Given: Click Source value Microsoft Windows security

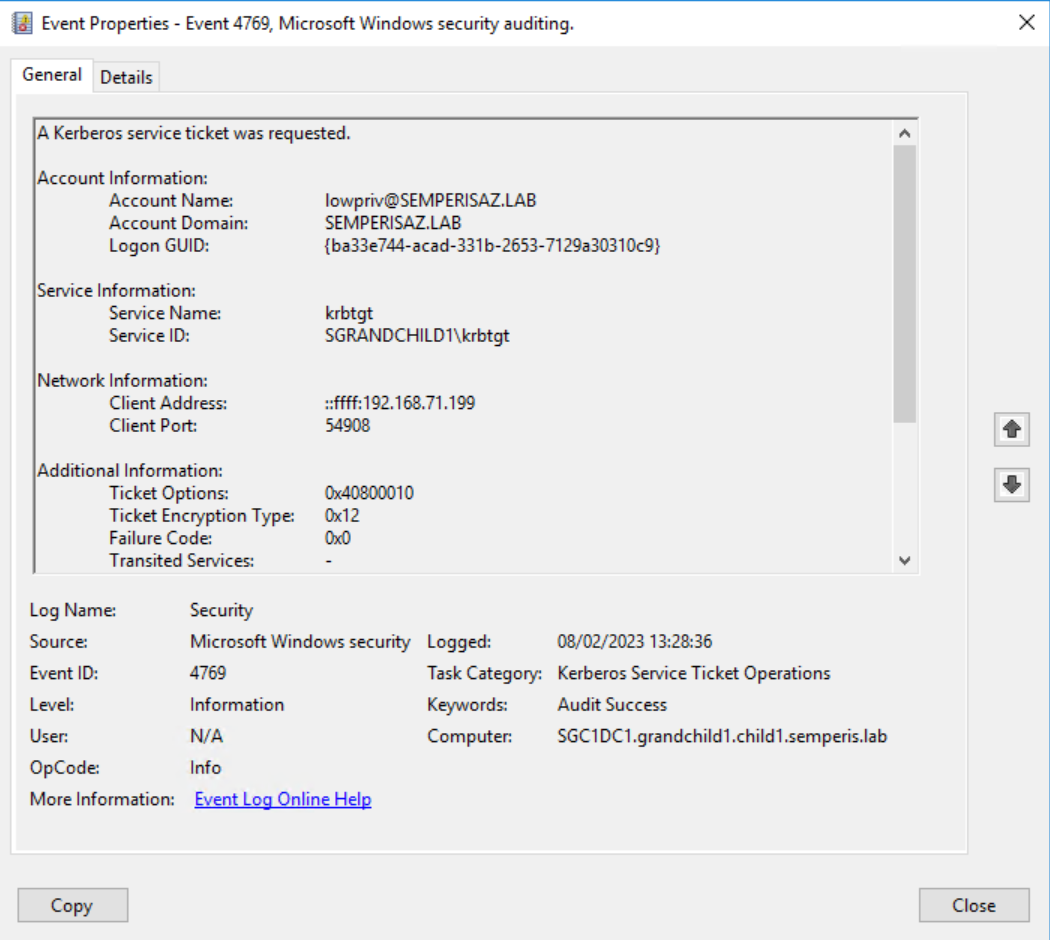Looking at the screenshot, I should pyautogui.click(x=300, y=641).
